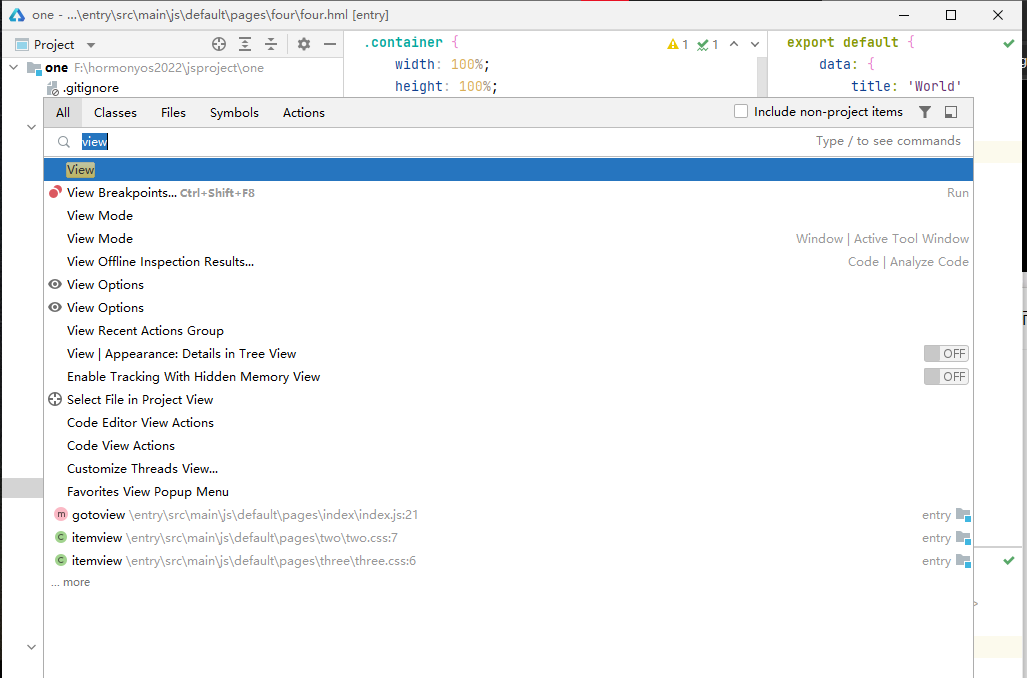Switch to the Classes tab
This screenshot has height=678, width=1027.
coord(115,113)
